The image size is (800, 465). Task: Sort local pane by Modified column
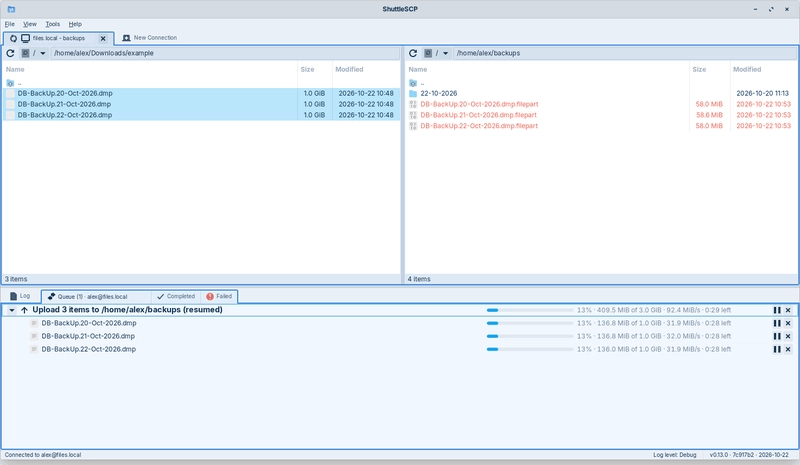(365, 69)
